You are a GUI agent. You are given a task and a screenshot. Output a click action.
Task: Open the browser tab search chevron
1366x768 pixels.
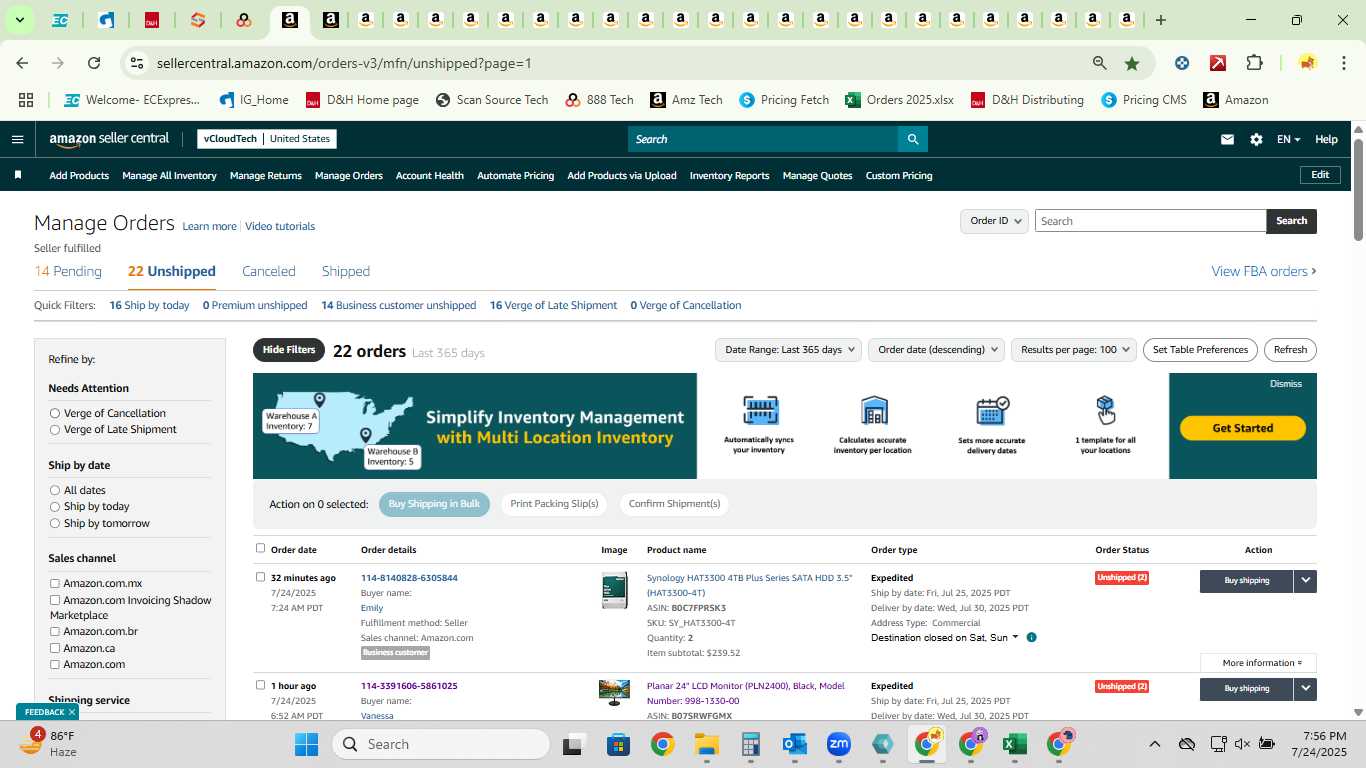tap(19, 20)
